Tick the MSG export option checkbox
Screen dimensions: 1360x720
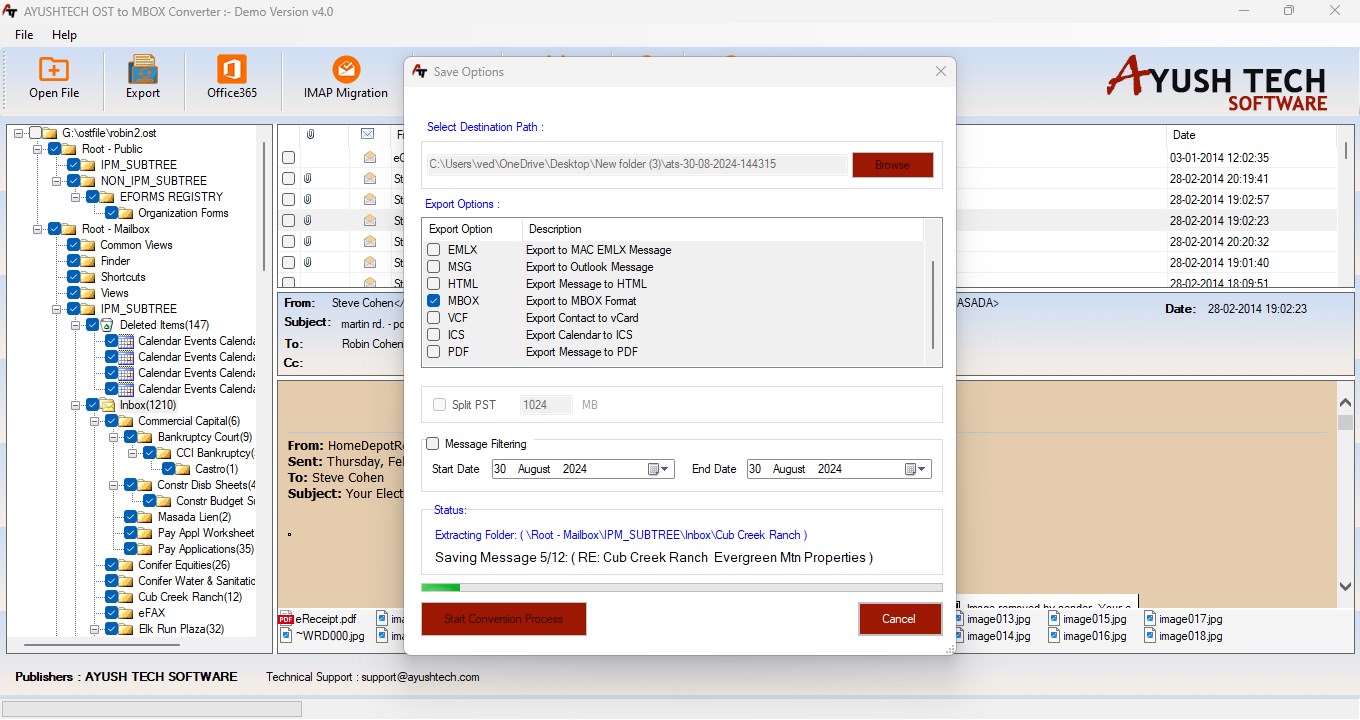click(434, 267)
